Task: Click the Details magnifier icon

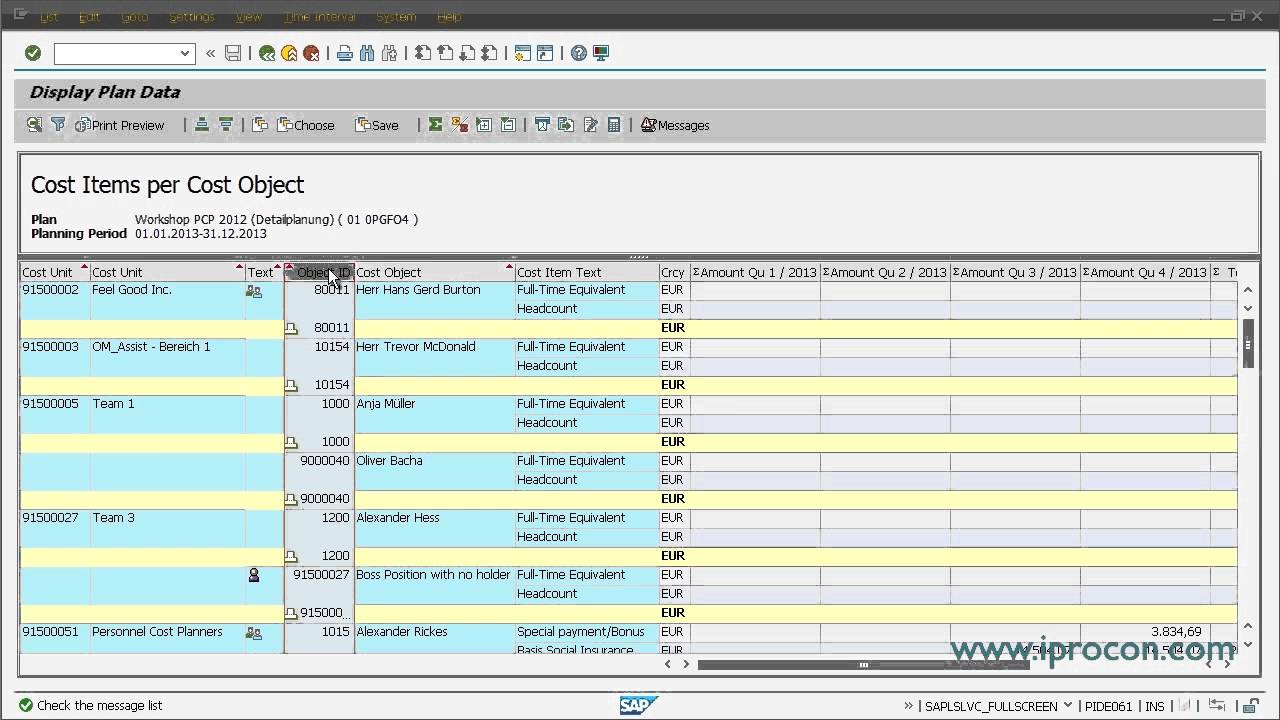Action: (x=34, y=125)
